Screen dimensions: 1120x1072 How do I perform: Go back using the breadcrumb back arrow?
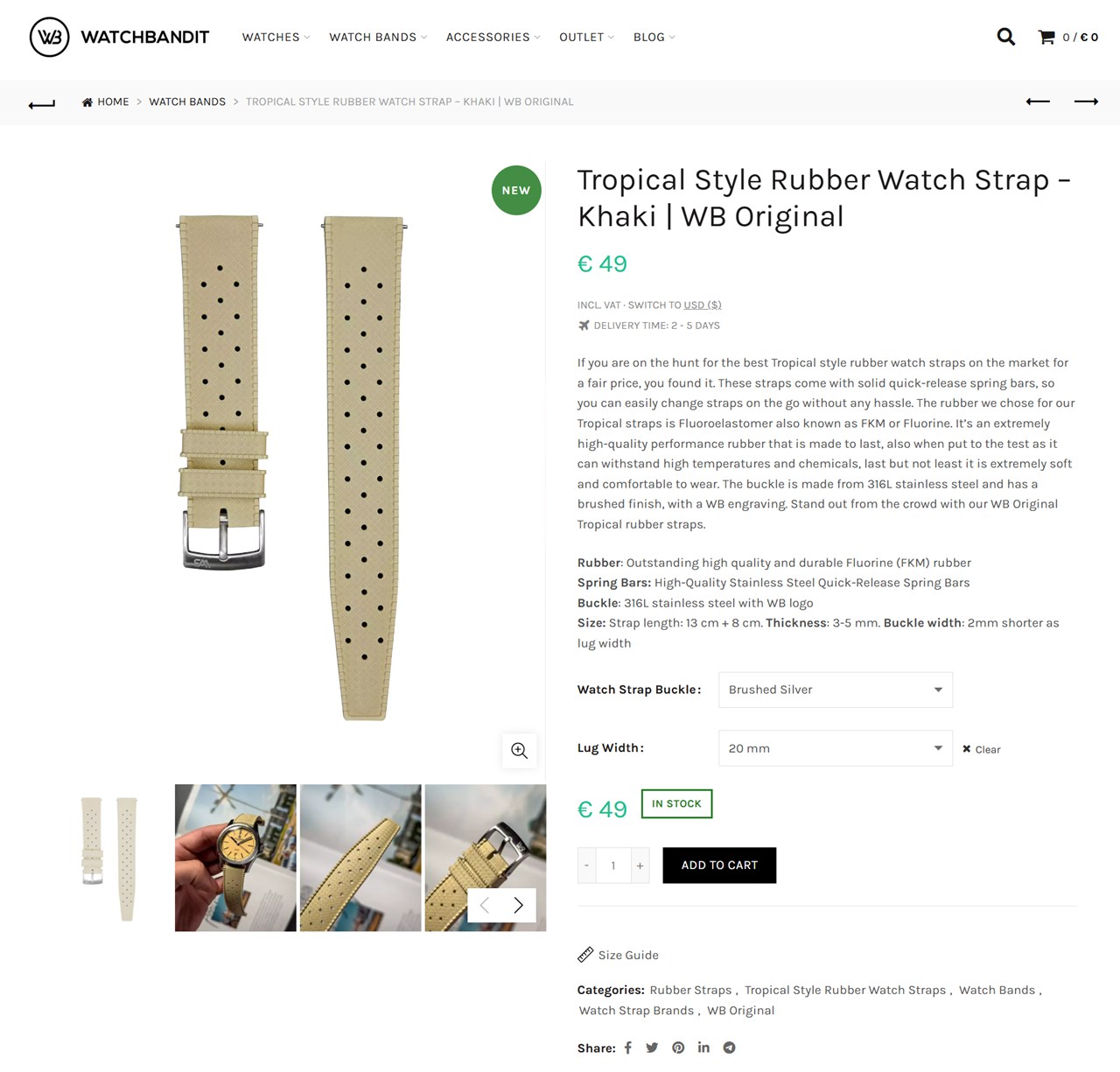pyautogui.click(x=42, y=104)
